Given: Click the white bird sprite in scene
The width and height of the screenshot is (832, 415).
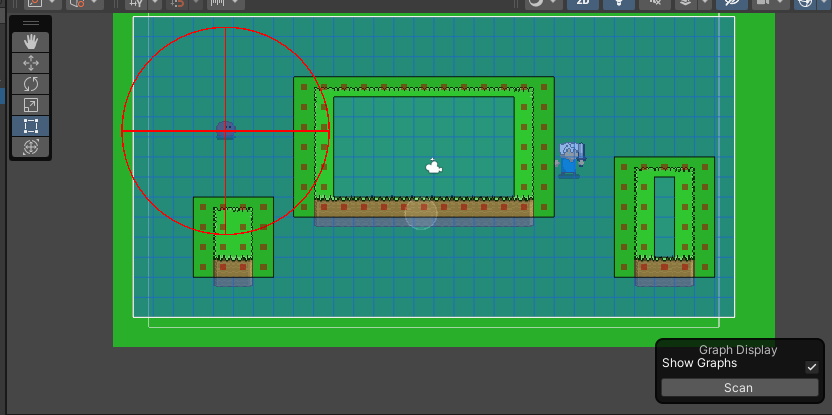Looking at the screenshot, I should coord(434,166).
